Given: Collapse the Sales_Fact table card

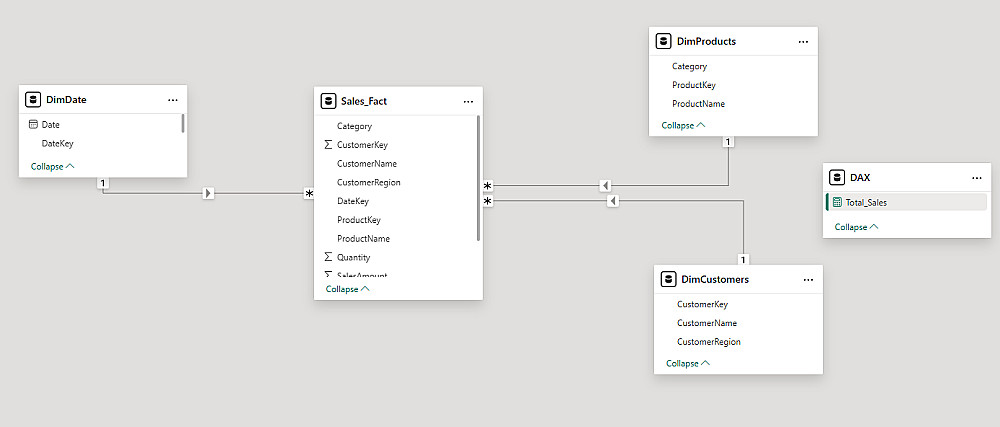Looking at the screenshot, I should tap(348, 289).
